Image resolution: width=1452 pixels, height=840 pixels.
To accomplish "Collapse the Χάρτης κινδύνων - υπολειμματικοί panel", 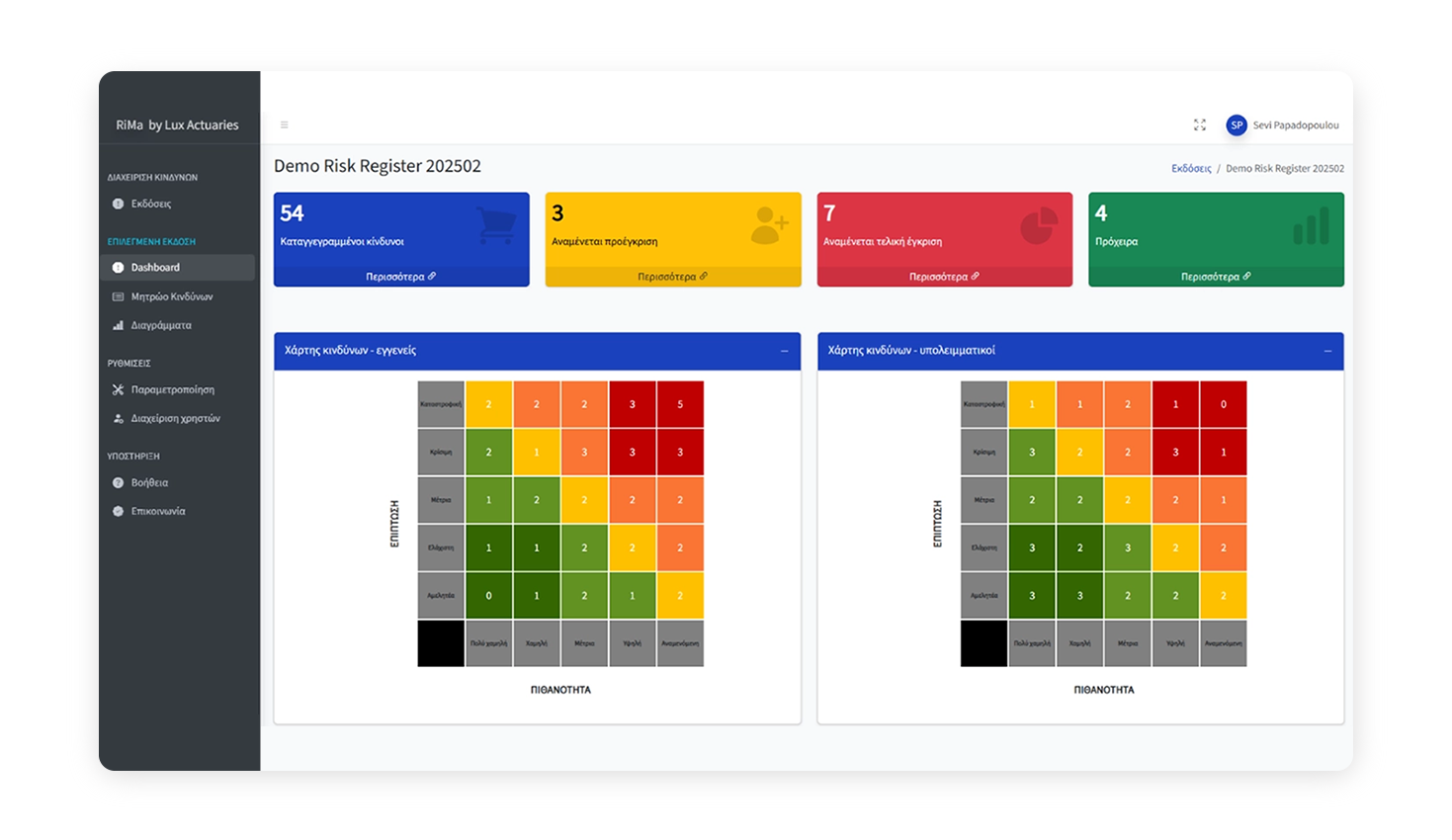I will coord(1327,352).
